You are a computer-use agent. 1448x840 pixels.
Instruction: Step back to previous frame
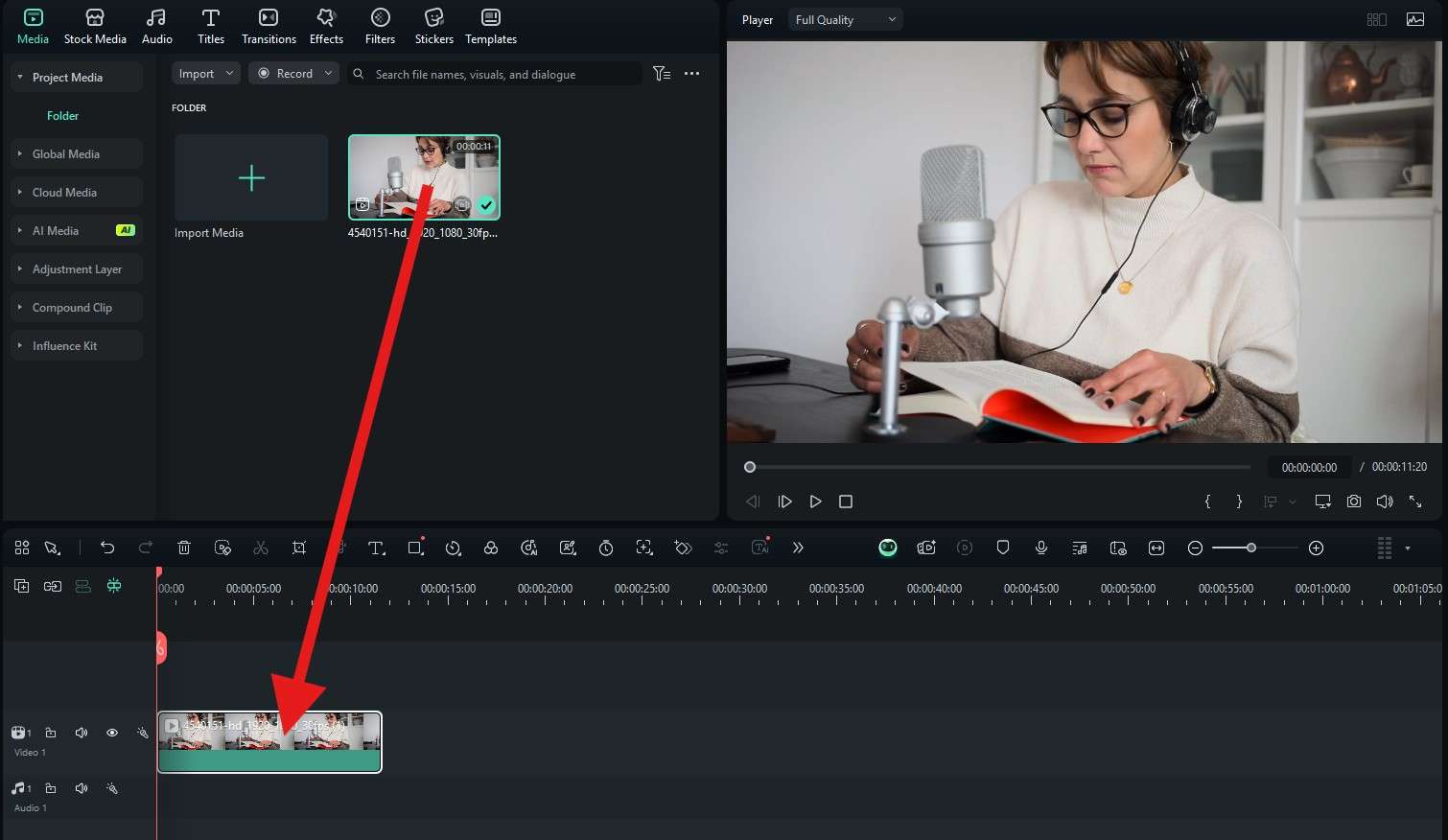(753, 502)
